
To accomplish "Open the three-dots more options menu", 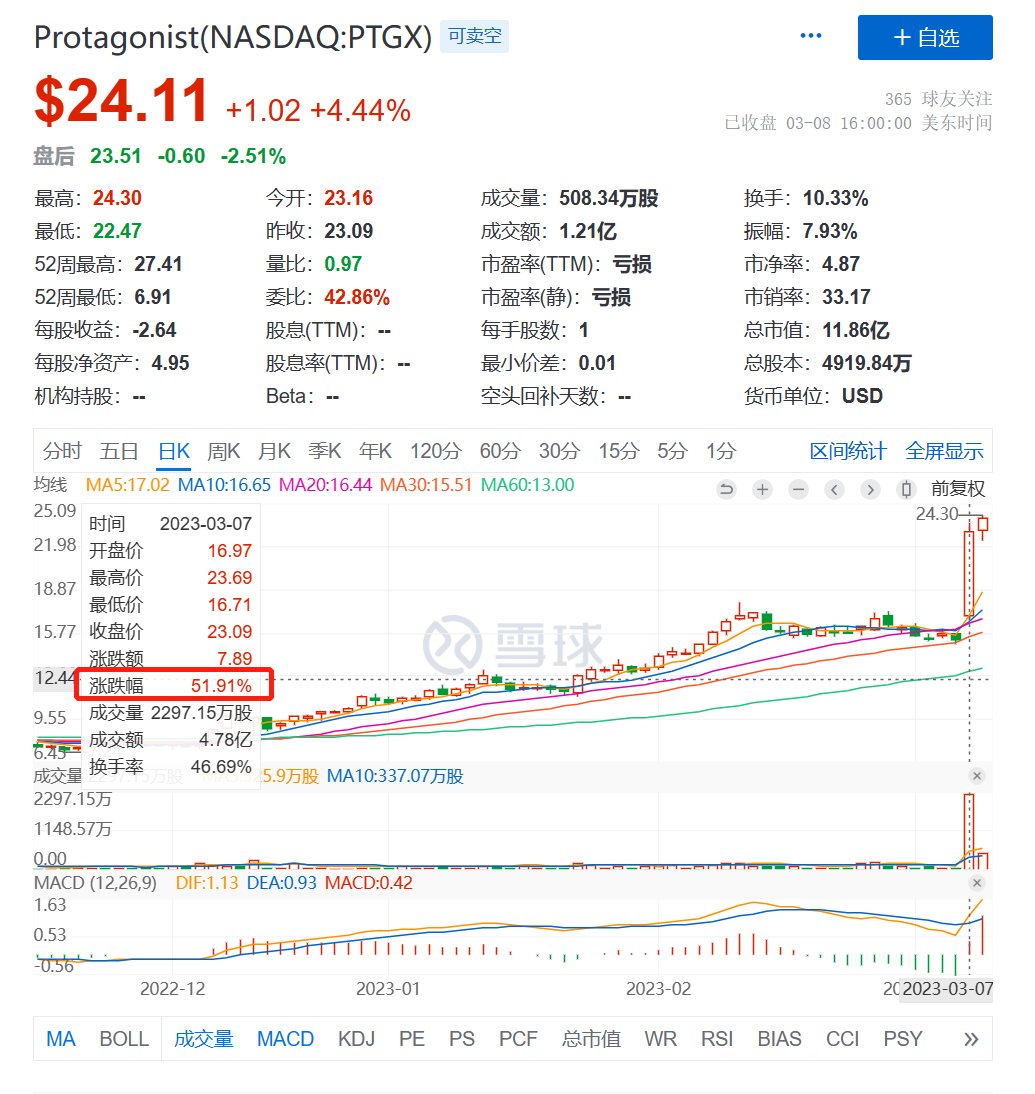I will [810, 36].
